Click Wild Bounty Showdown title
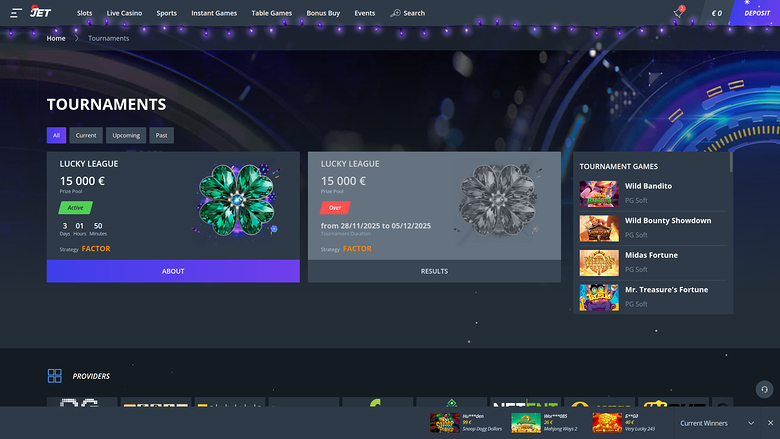Viewport: 780px width, 439px height. click(668, 220)
